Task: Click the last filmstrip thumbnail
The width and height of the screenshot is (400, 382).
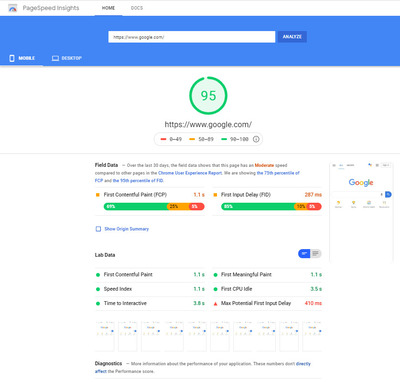Action: [312, 336]
